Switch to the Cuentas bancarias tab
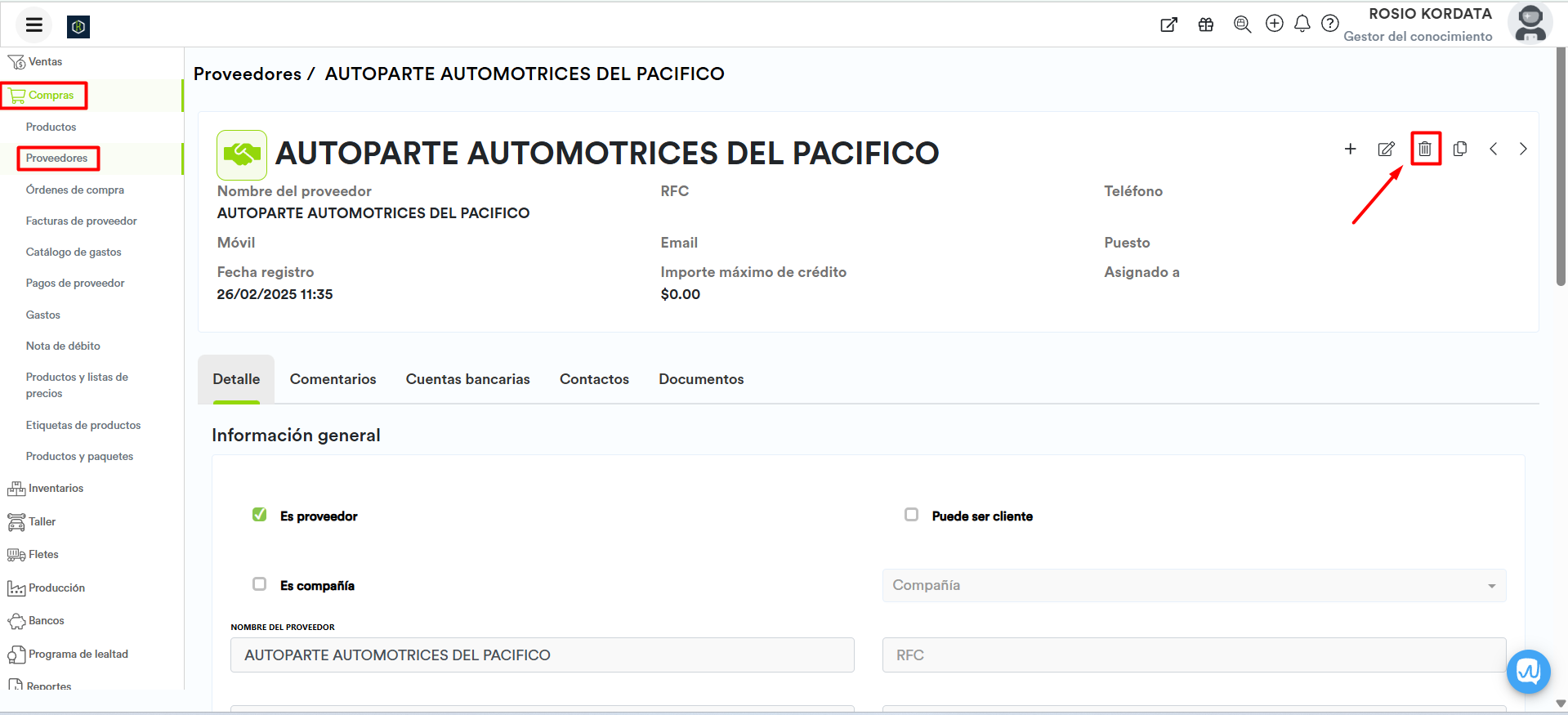1568x715 pixels. click(467, 379)
